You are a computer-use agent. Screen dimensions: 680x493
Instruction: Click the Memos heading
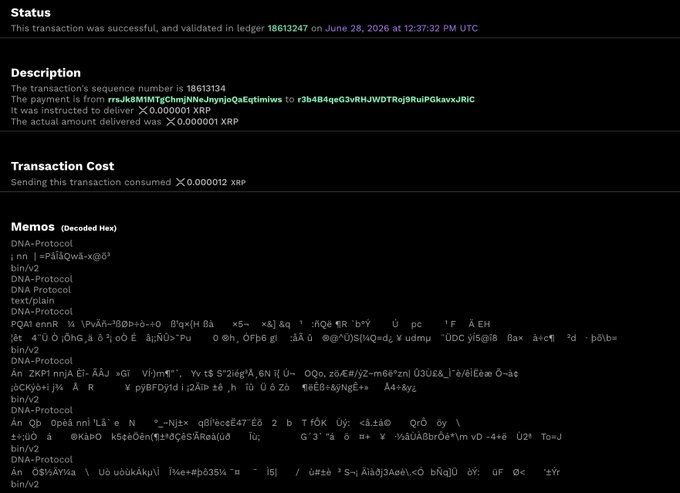(33, 227)
